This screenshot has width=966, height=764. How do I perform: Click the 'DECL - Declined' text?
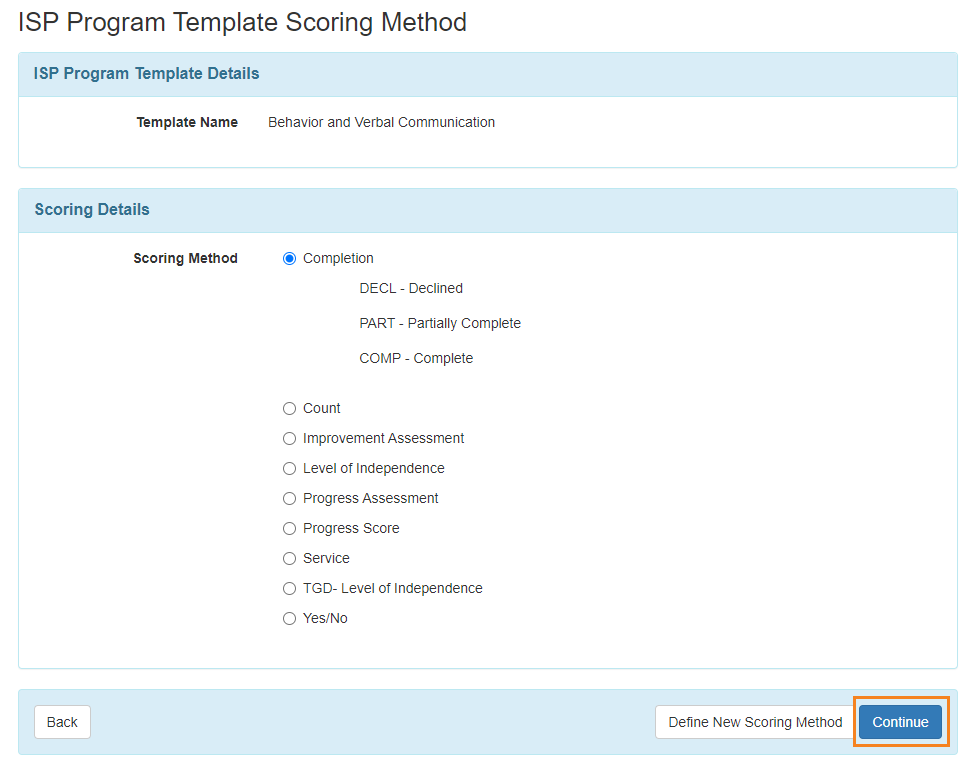tap(411, 288)
